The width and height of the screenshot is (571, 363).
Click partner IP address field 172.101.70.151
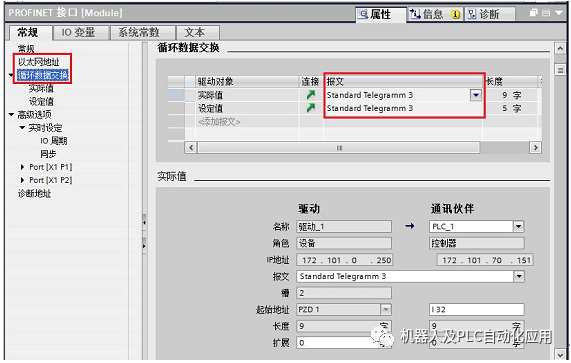pos(485,260)
